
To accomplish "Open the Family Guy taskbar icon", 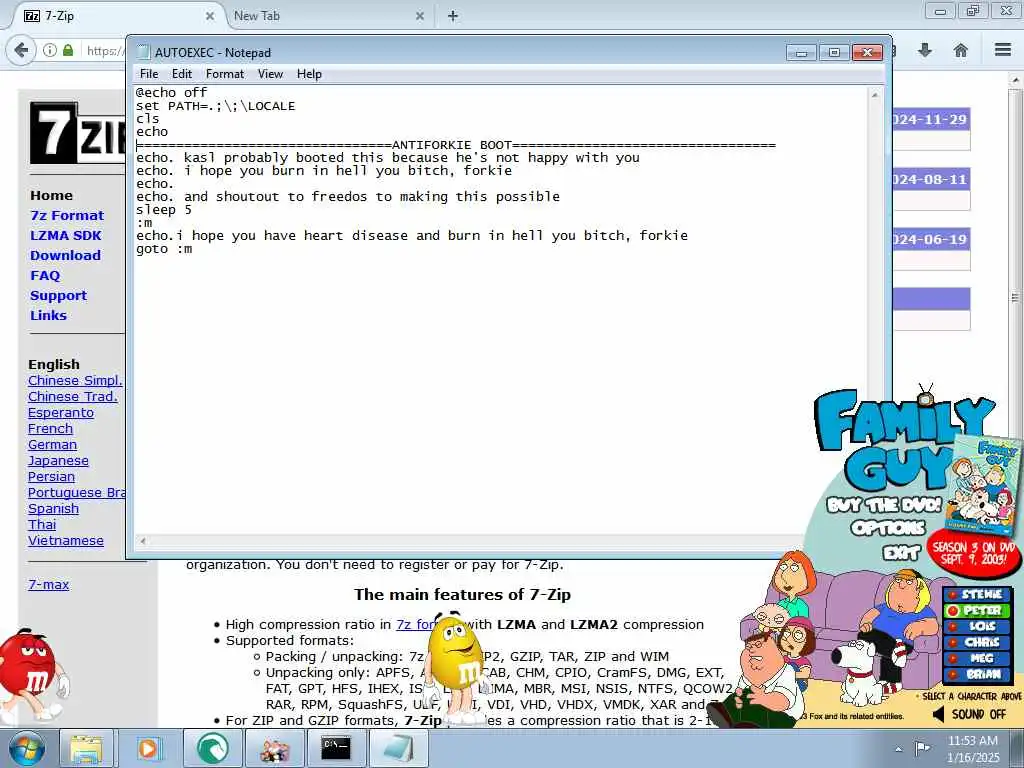I will [274, 748].
